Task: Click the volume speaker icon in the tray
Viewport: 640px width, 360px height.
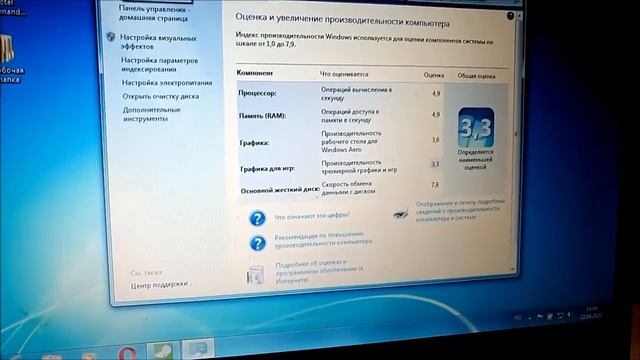Action: 570,315
